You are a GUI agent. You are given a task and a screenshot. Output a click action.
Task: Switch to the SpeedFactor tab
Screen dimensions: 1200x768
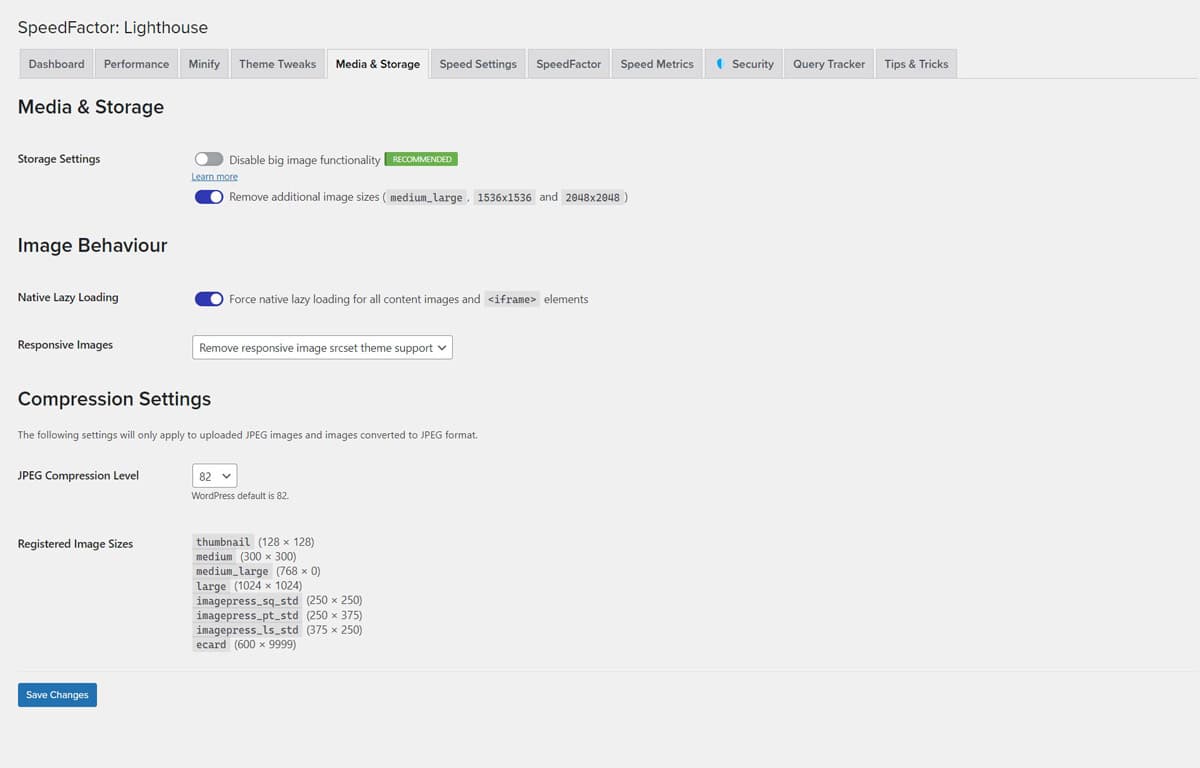569,63
